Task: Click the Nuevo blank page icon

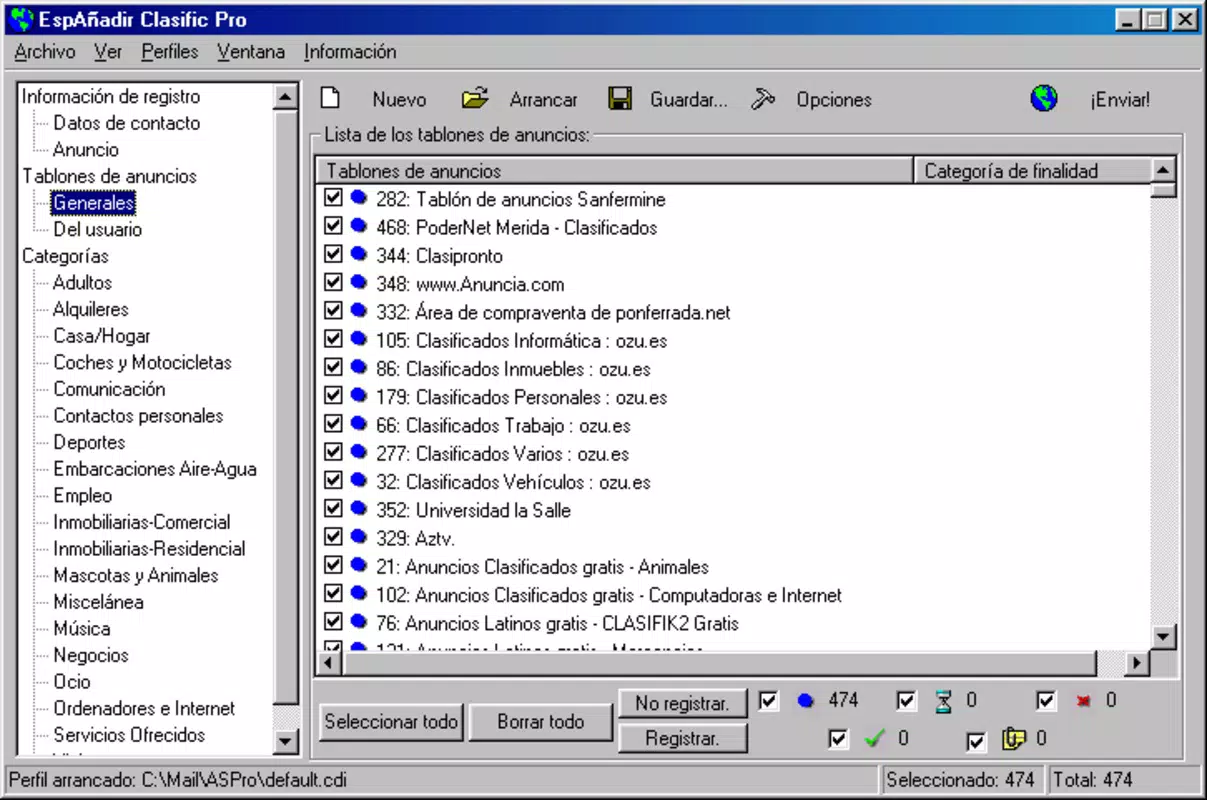Action: coord(331,98)
